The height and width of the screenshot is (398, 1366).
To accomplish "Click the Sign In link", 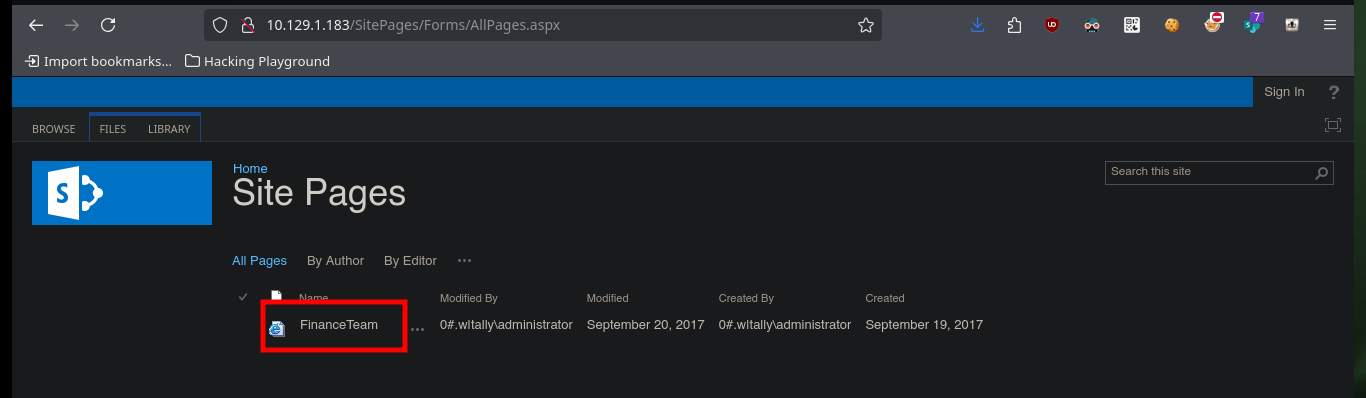I will [1284, 92].
